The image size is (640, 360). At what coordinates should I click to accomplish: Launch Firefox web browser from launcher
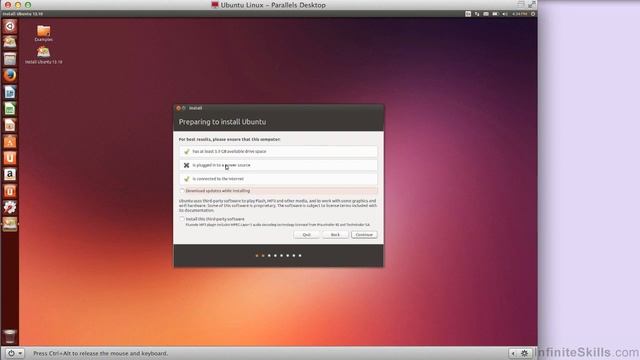pos(10,76)
